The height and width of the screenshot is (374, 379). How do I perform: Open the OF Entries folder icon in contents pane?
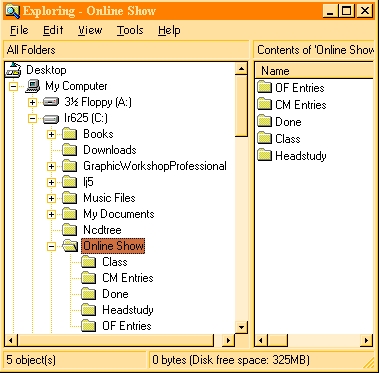click(265, 88)
